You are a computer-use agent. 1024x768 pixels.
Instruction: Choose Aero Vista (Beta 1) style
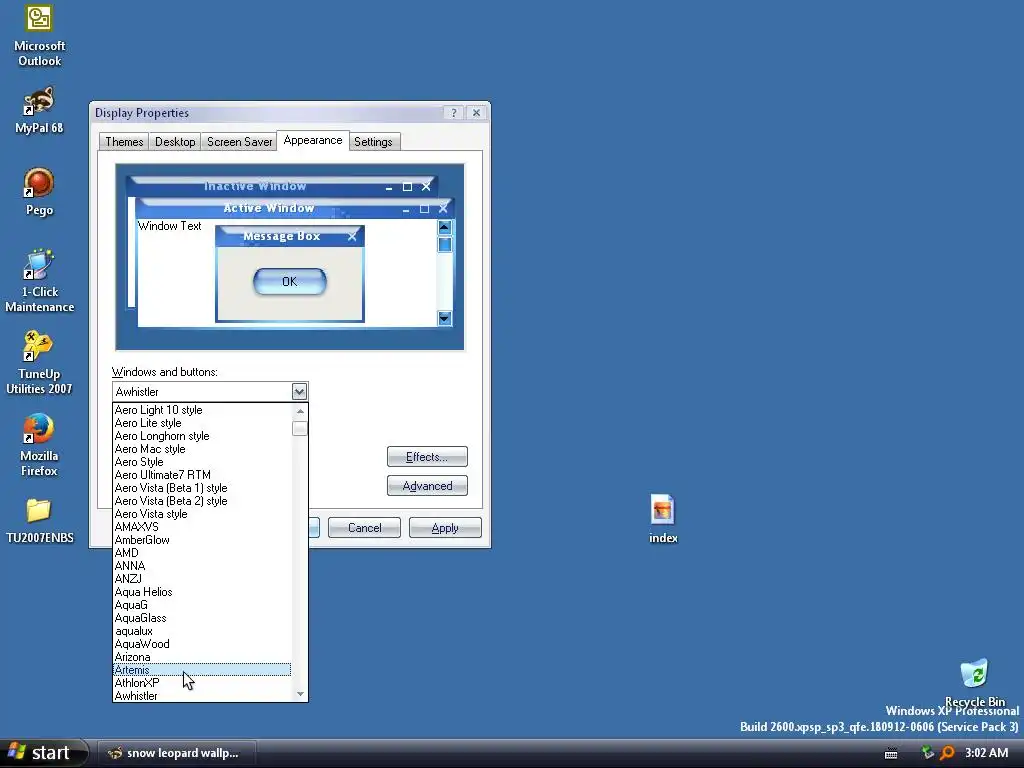[x=202, y=488]
